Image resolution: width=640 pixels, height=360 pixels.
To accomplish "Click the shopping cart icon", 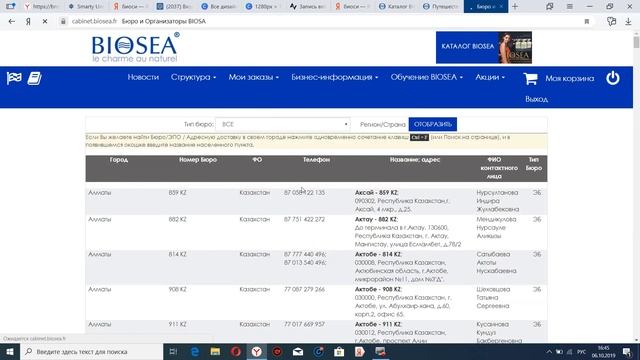I will point(530,78).
